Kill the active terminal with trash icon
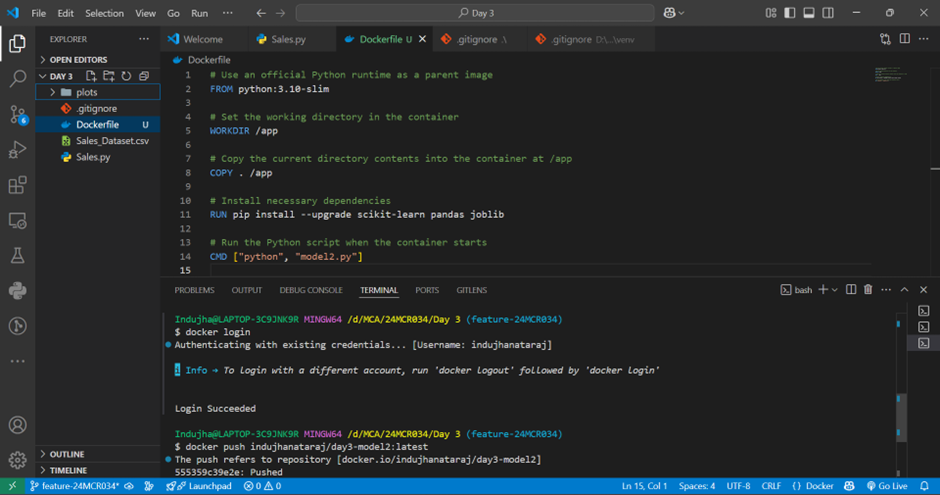 868,289
